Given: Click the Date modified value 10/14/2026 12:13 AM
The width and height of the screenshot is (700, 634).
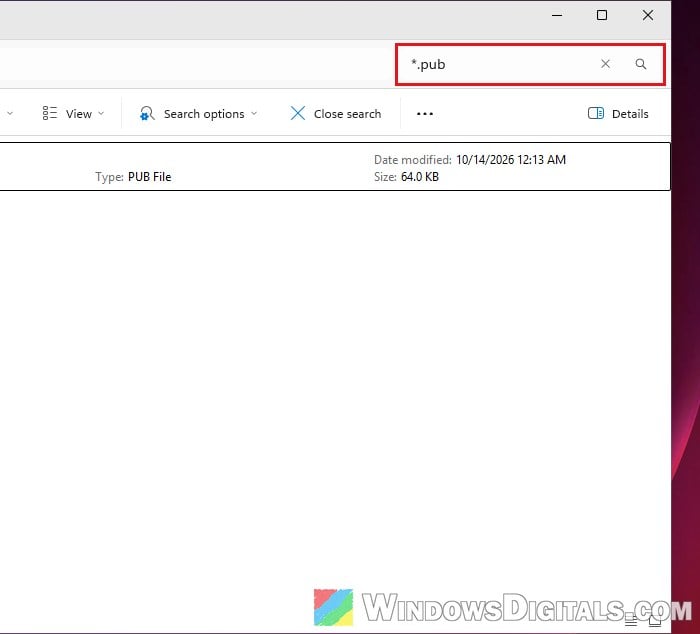Looking at the screenshot, I should 511,160.
